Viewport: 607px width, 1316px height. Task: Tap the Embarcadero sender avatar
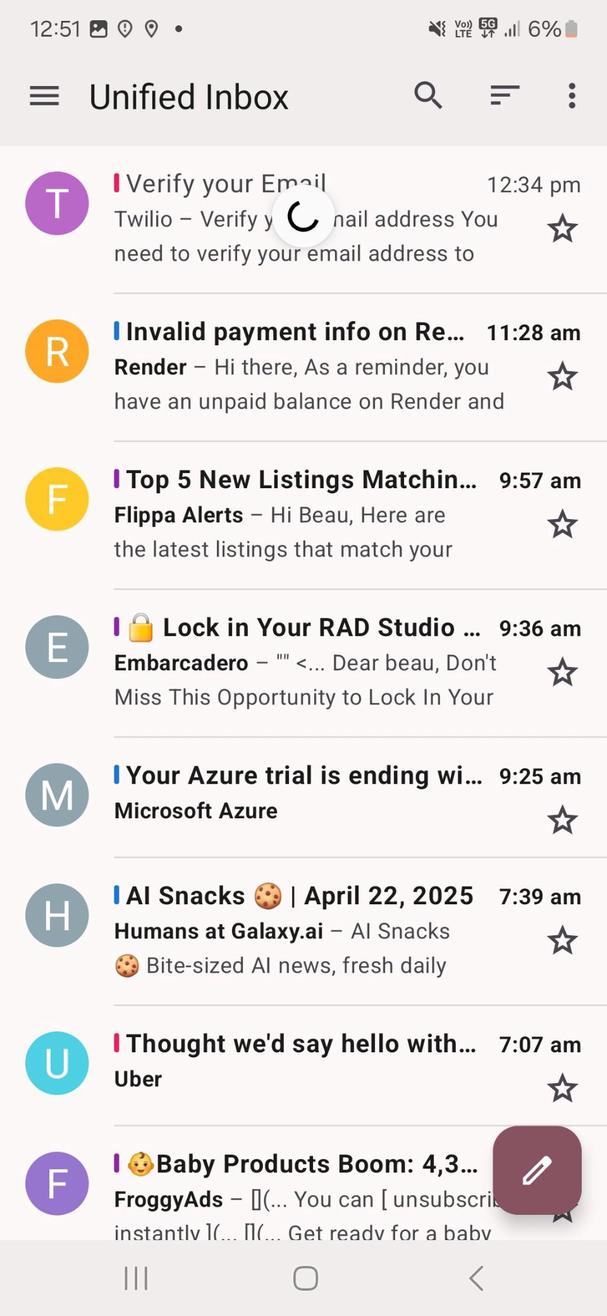pos(57,647)
